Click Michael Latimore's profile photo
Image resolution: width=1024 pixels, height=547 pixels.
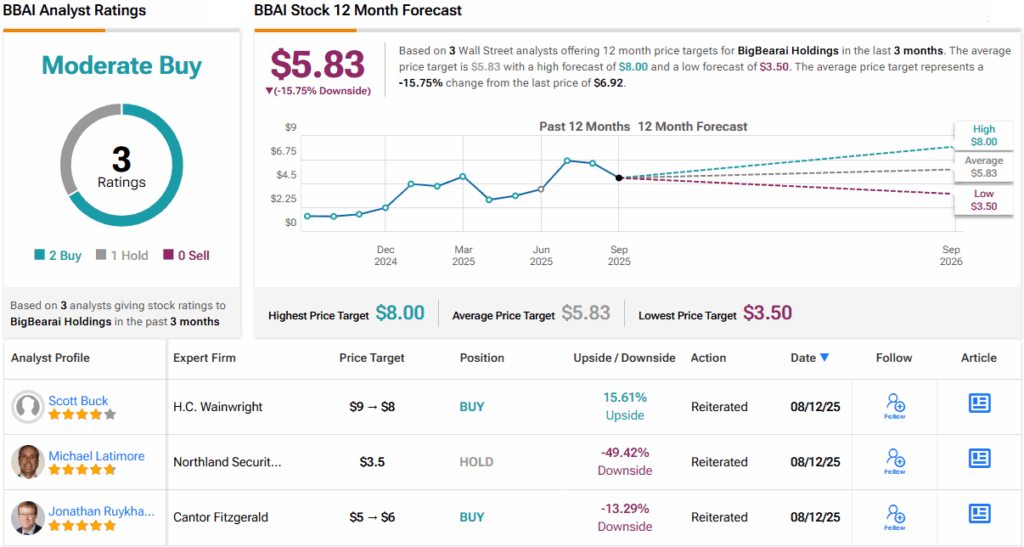27,462
